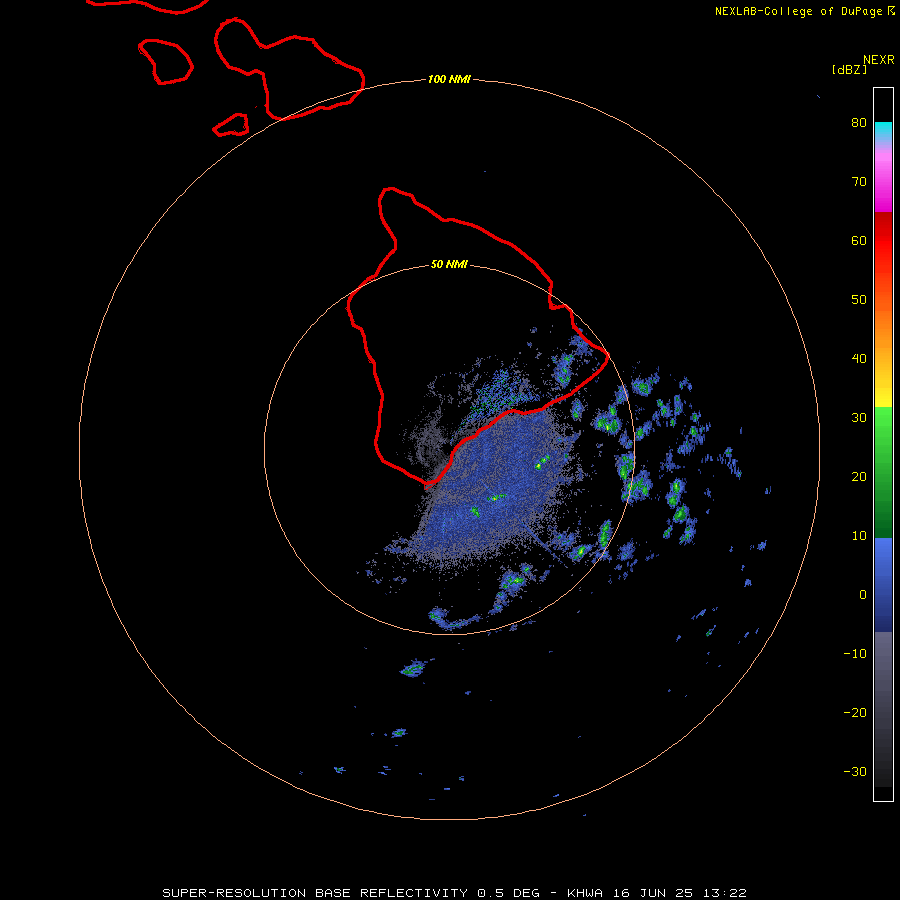Screen dimensions: 900x900
Task: Click the 60 dBZ scale value
Action: tap(859, 240)
